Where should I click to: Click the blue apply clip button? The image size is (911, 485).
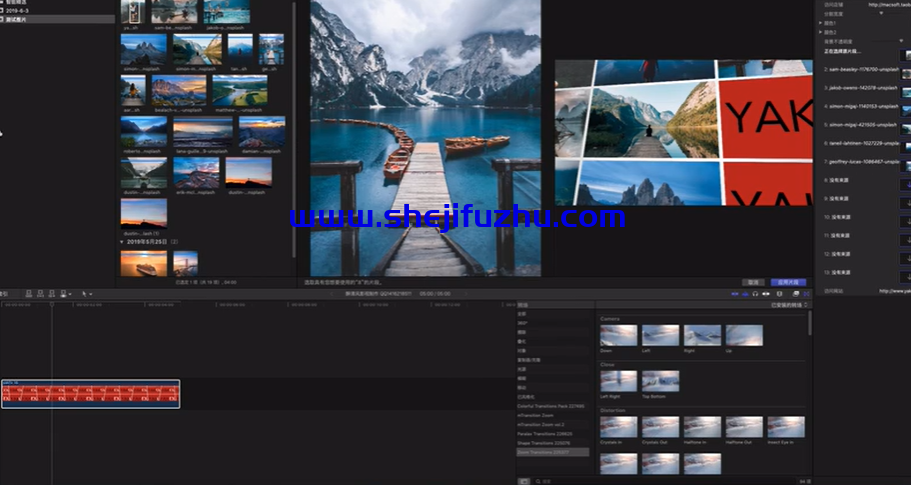coord(788,282)
